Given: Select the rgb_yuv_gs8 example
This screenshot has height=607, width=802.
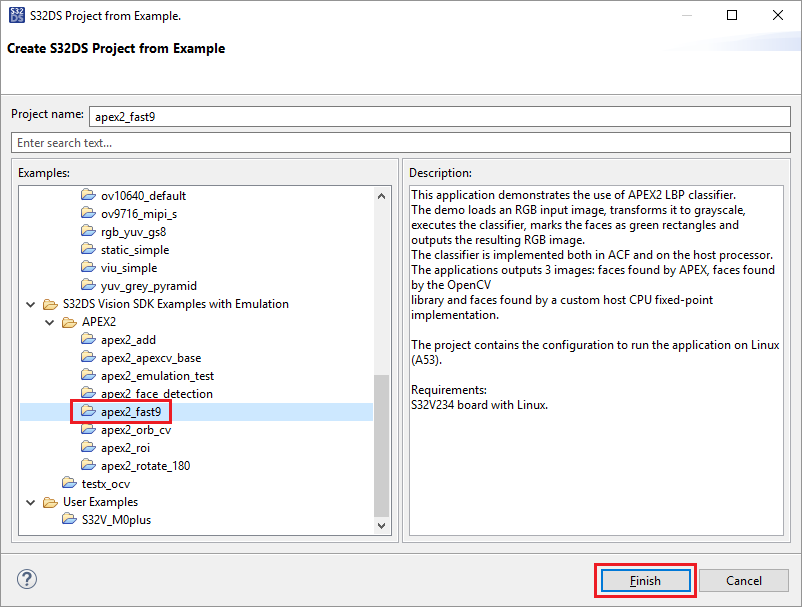Looking at the screenshot, I should [x=133, y=232].
